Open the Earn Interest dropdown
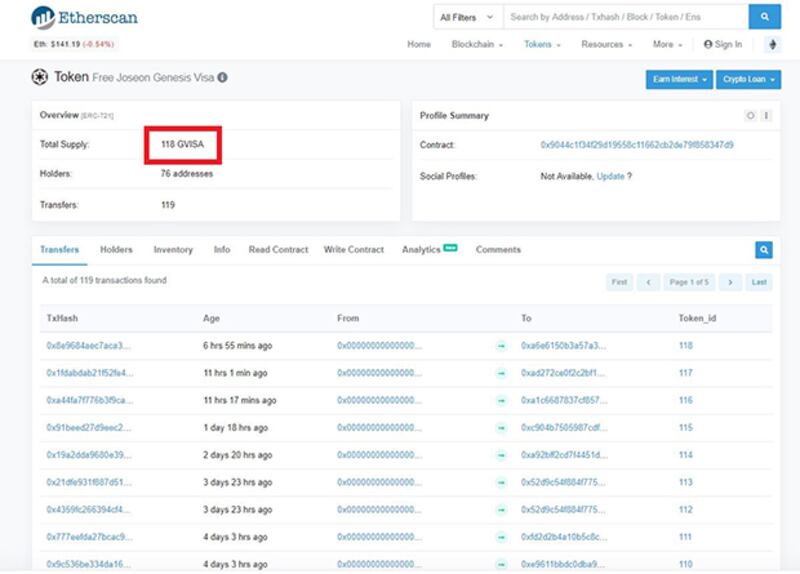The height and width of the screenshot is (574, 800). pos(679,80)
